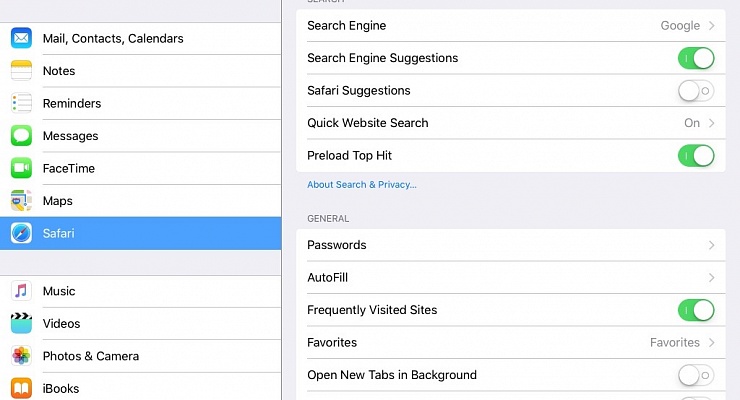Open Favorites selection chevron
This screenshot has height=400, width=740.
point(711,342)
